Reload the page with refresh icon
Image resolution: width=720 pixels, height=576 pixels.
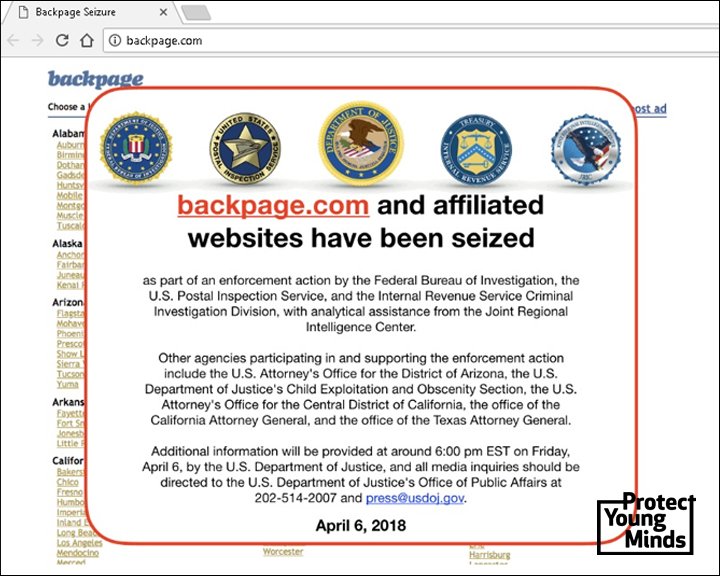(x=62, y=40)
